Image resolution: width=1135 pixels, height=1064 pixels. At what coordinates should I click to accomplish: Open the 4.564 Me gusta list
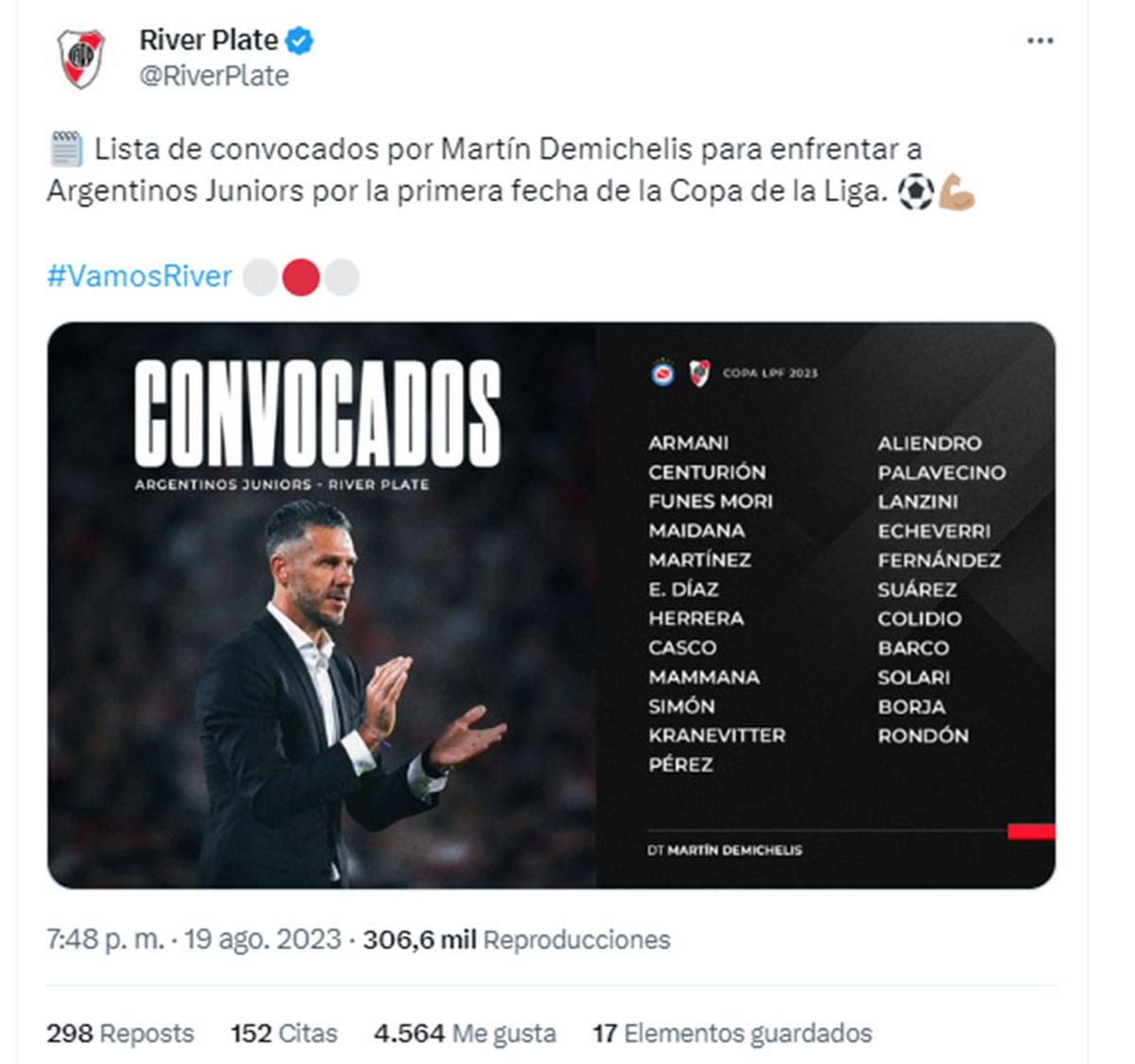click(x=464, y=1033)
